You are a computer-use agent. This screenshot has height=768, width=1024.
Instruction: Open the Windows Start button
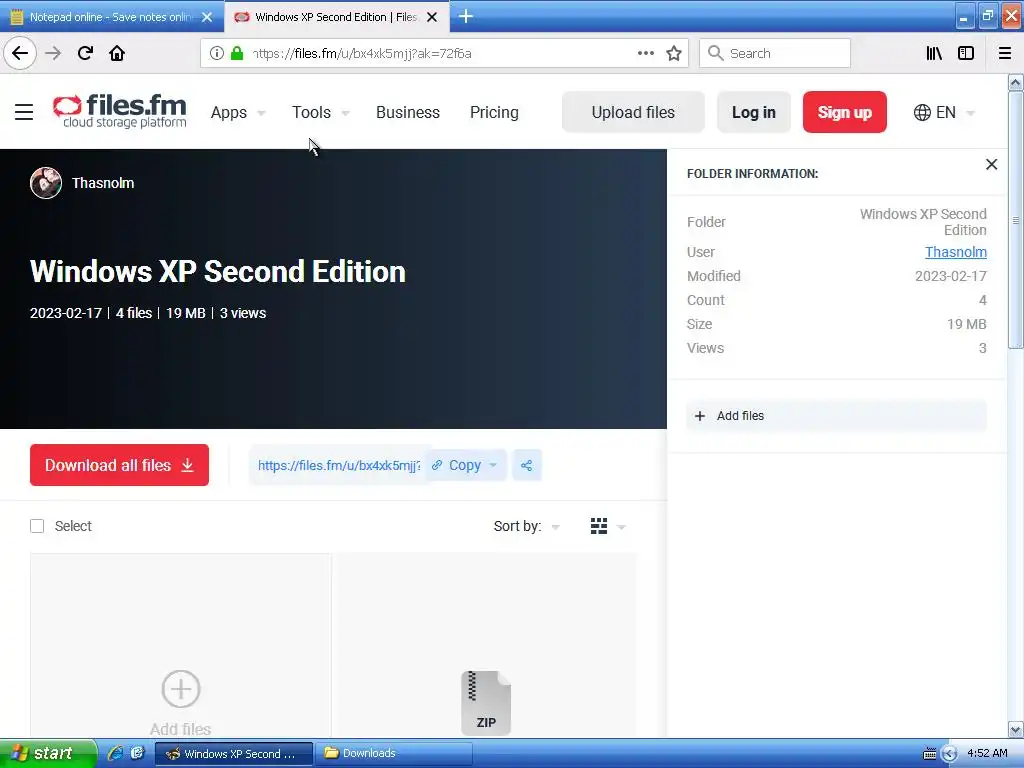click(48, 753)
